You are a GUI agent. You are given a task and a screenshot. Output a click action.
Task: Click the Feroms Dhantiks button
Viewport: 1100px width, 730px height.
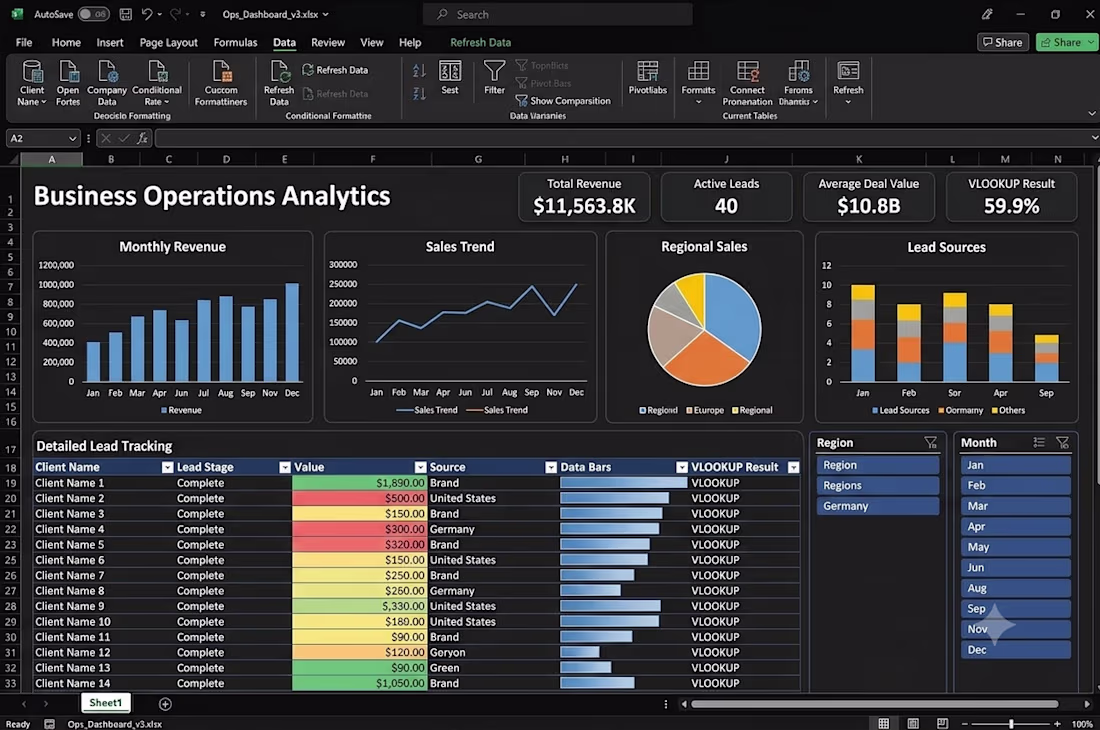pyautogui.click(x=798, y=83)
